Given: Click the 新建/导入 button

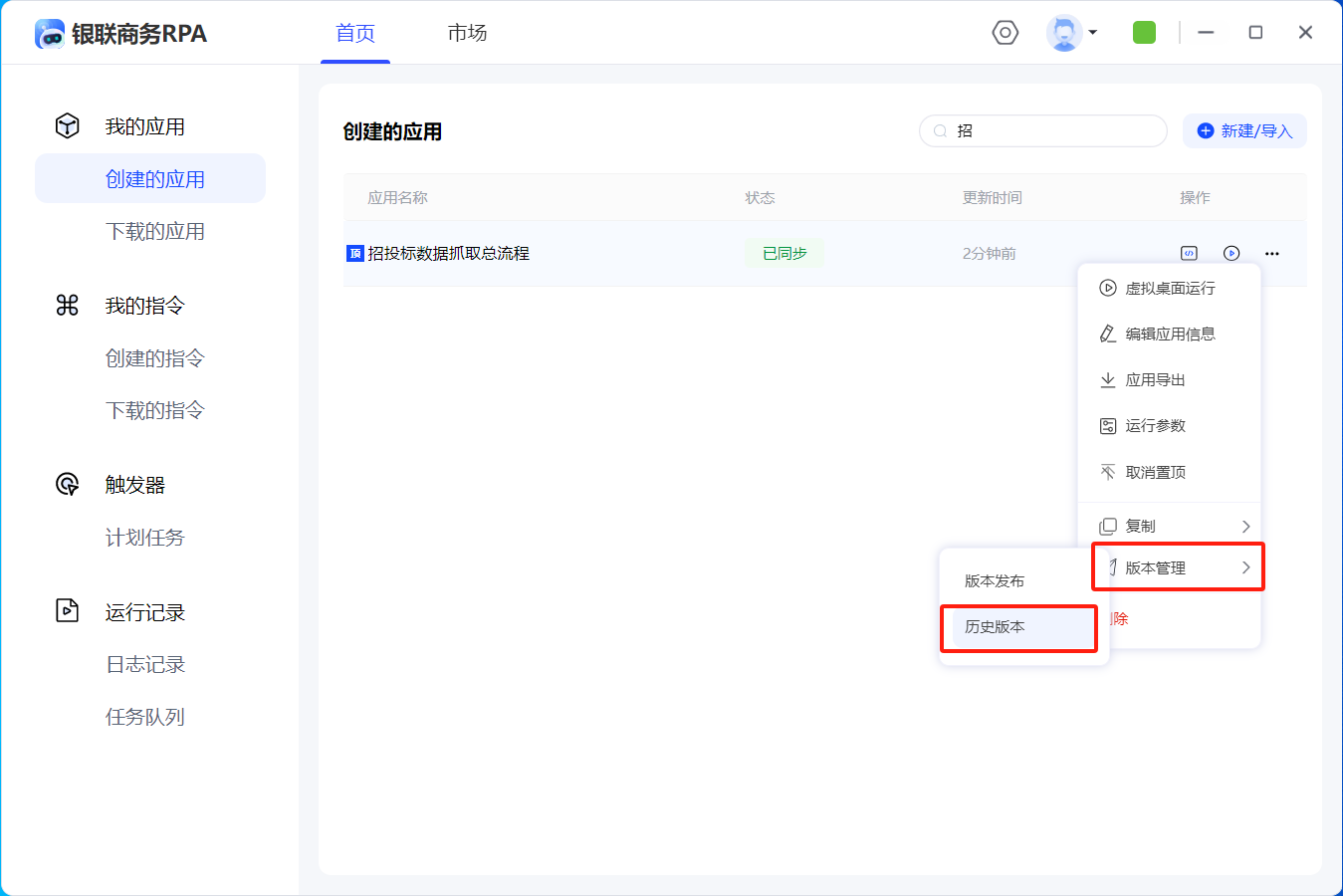Looking at the screenshot, I should (x=1244, y=130).
